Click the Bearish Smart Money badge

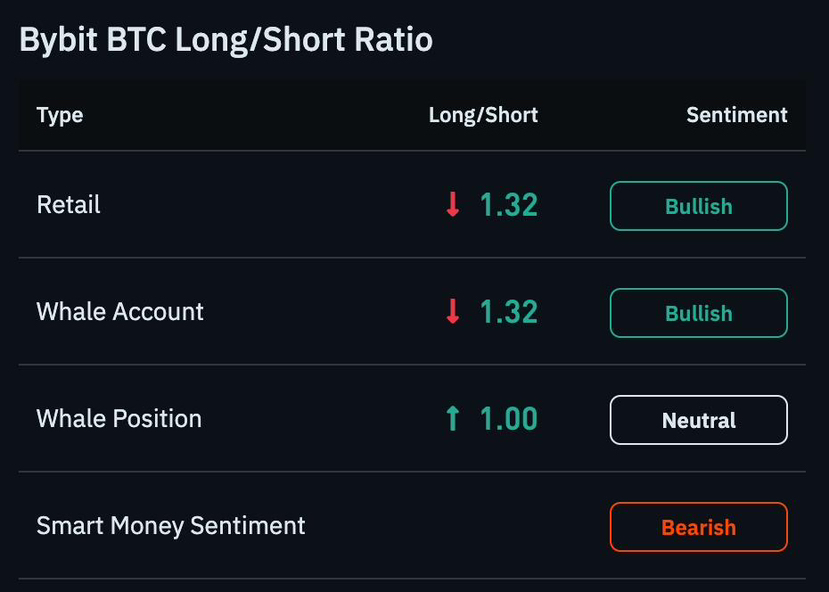(x=698, y=527)
